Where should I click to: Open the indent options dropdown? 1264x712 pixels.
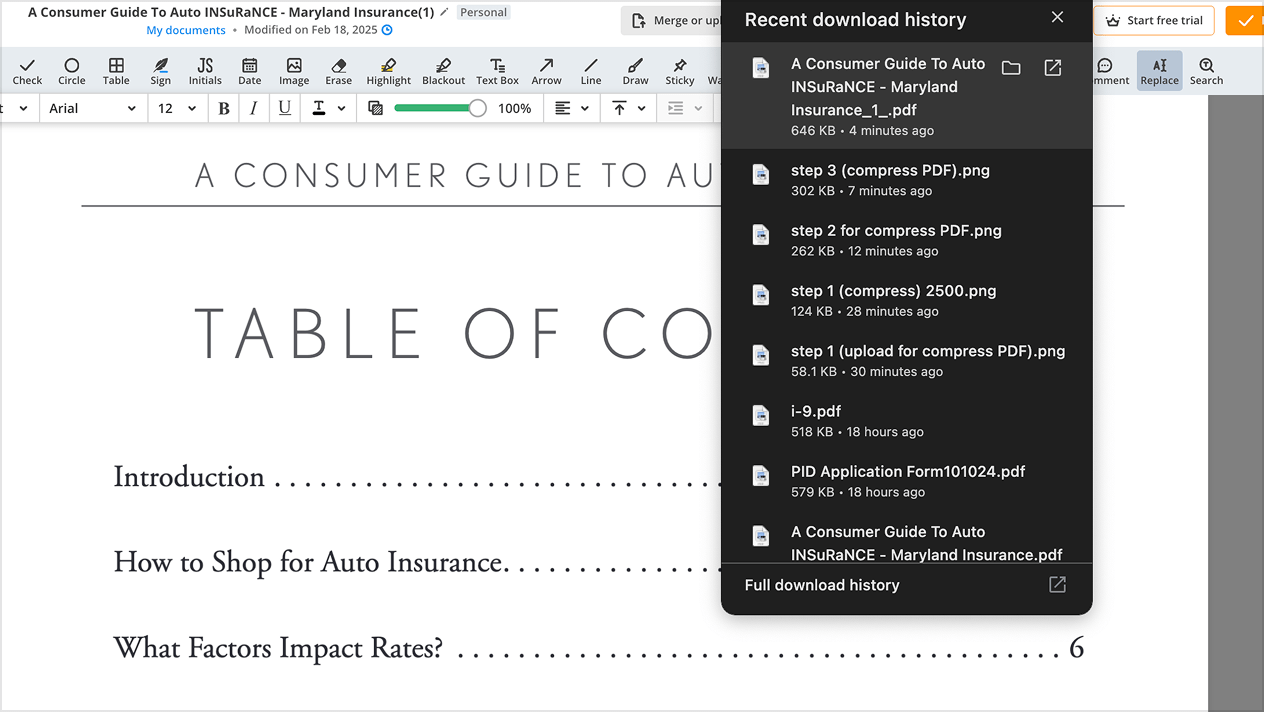pyautogui.click(x=685, y=108)
